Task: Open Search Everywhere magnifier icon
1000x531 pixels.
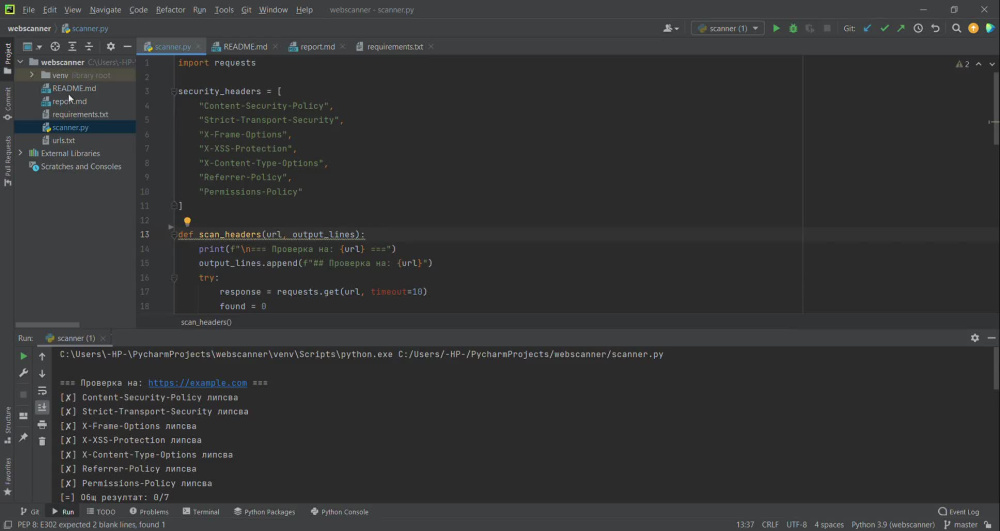Action: click(x=956, y=28)
